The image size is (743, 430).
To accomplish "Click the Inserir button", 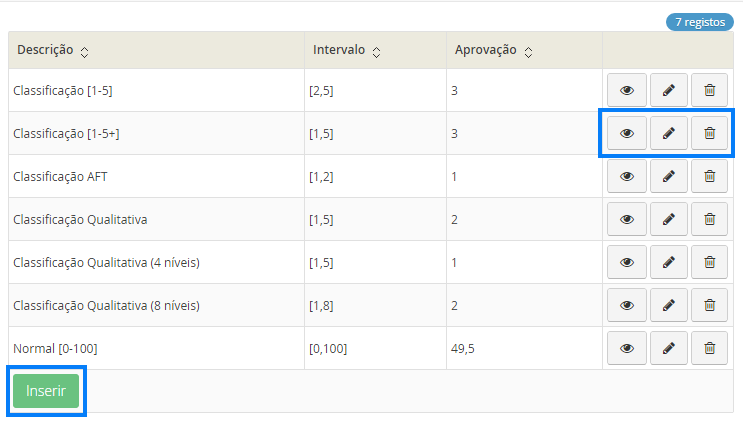I will point(46,391).
